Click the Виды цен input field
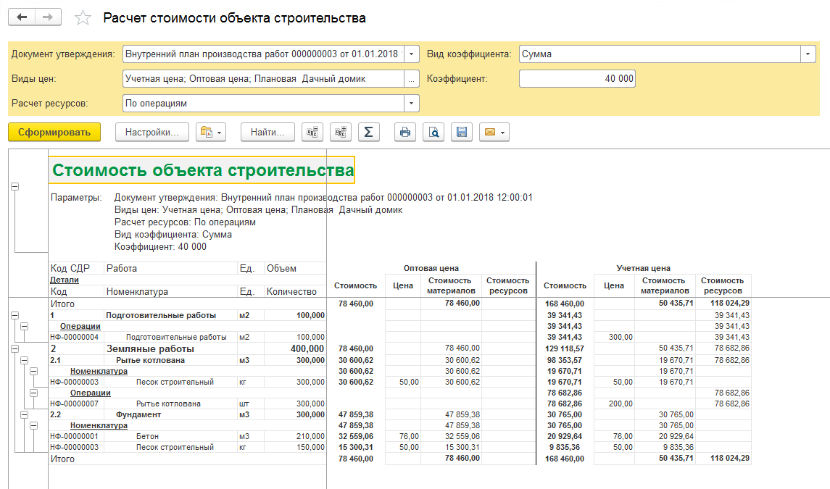The height and width of the screenshot is (489, 830). (x=263, y=79)
